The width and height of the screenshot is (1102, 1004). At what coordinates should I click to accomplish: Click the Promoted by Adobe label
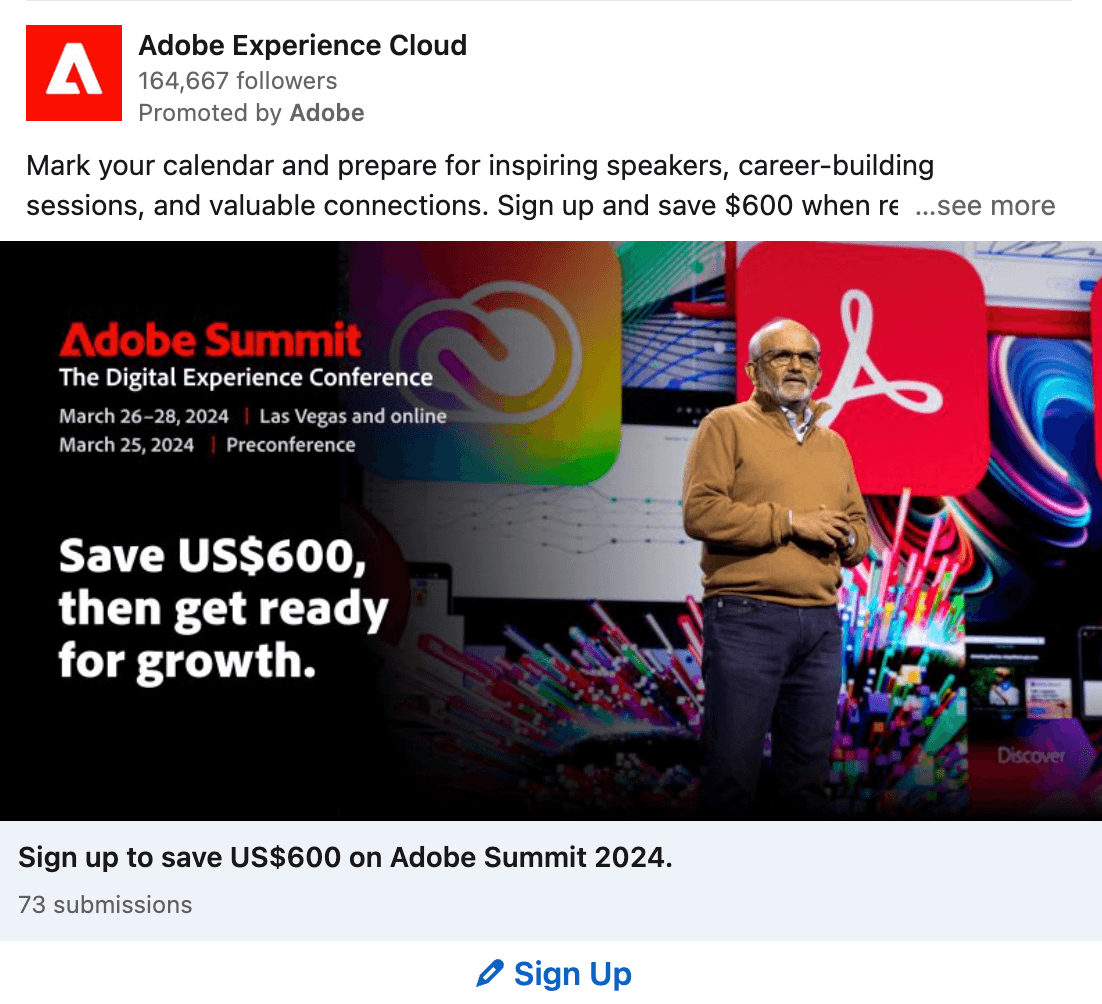coord(251,112)
